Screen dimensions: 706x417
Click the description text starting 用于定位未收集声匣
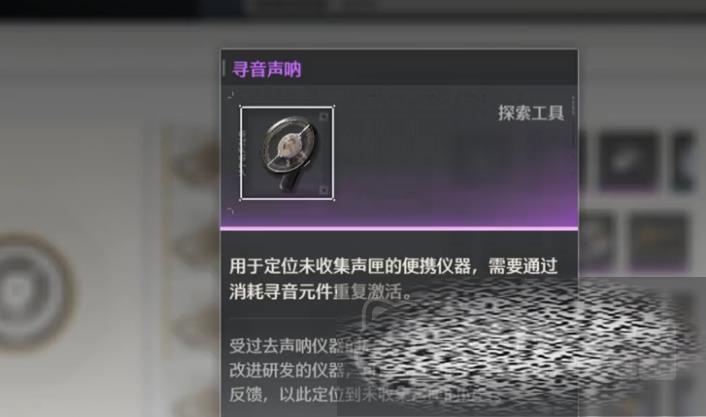coord(394,279)
